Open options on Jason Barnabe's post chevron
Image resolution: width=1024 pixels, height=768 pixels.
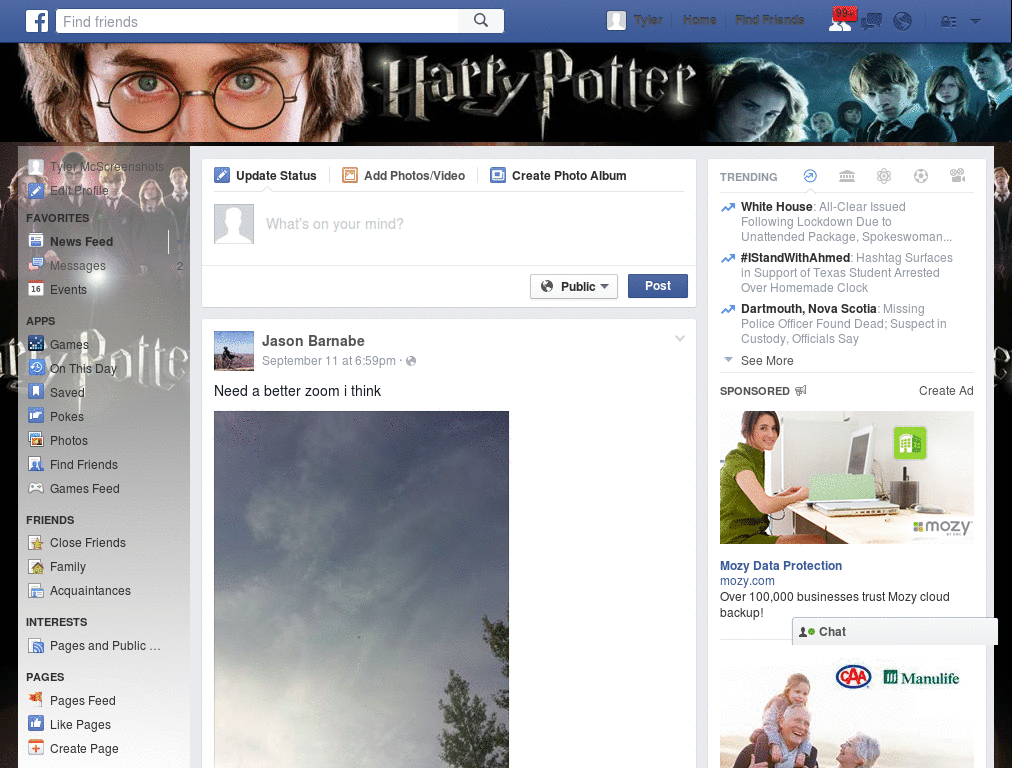point(680,338)
